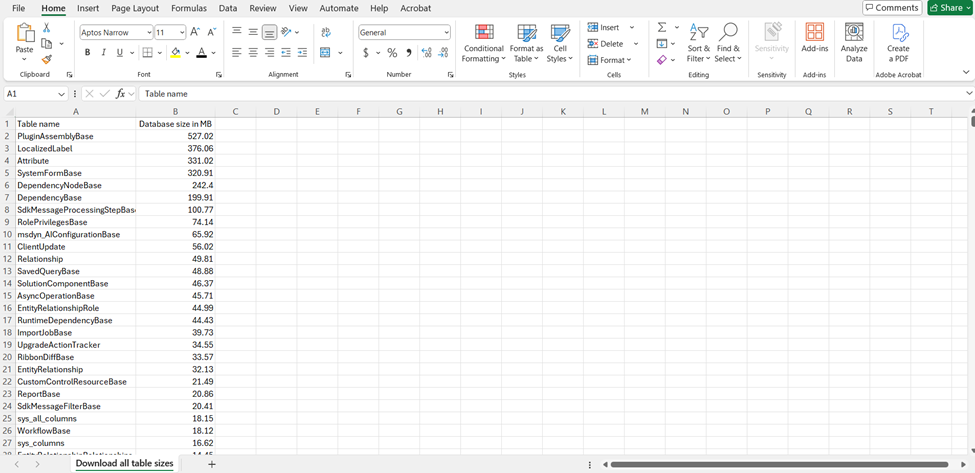Image resolution: width=975 pixels, height=473 pixels.
Task: Click the yellow Fill Color swatch
Action: point(176,53)
